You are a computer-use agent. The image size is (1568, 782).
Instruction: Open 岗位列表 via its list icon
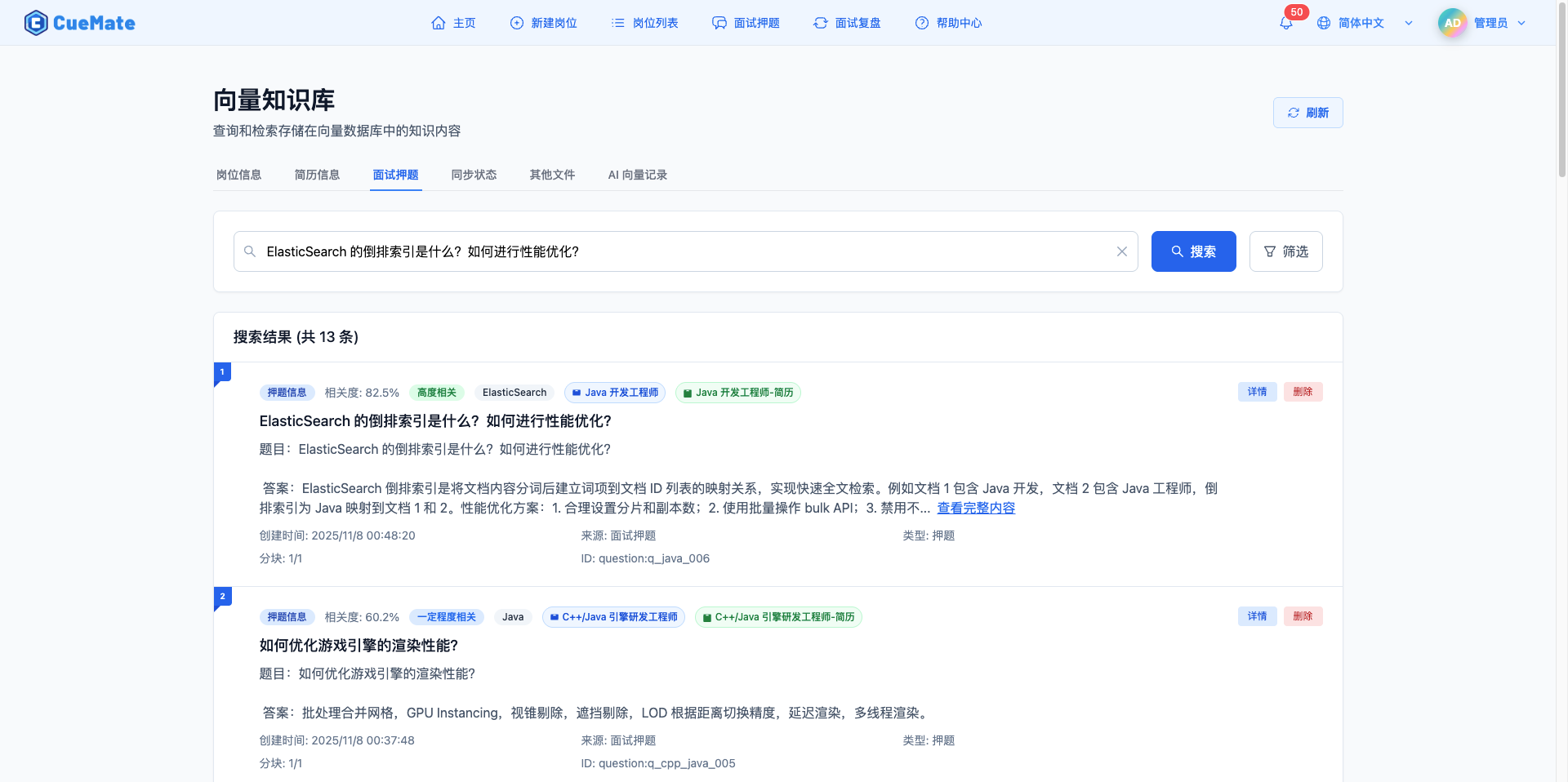pos(619,23)
